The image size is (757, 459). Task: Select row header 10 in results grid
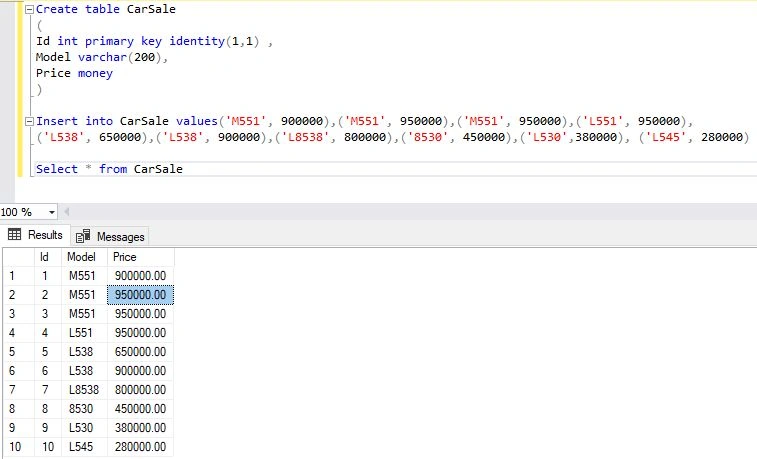point(19,446)
